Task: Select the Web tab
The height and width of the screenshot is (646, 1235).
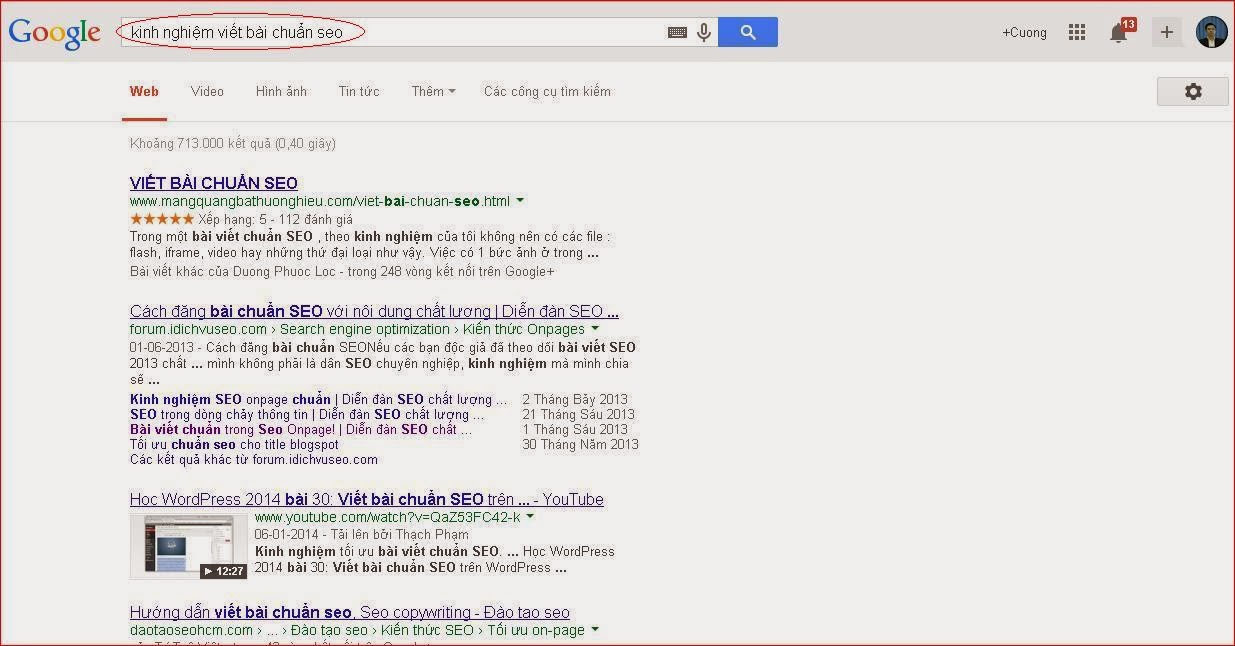Action: click(x=144, y=91)
